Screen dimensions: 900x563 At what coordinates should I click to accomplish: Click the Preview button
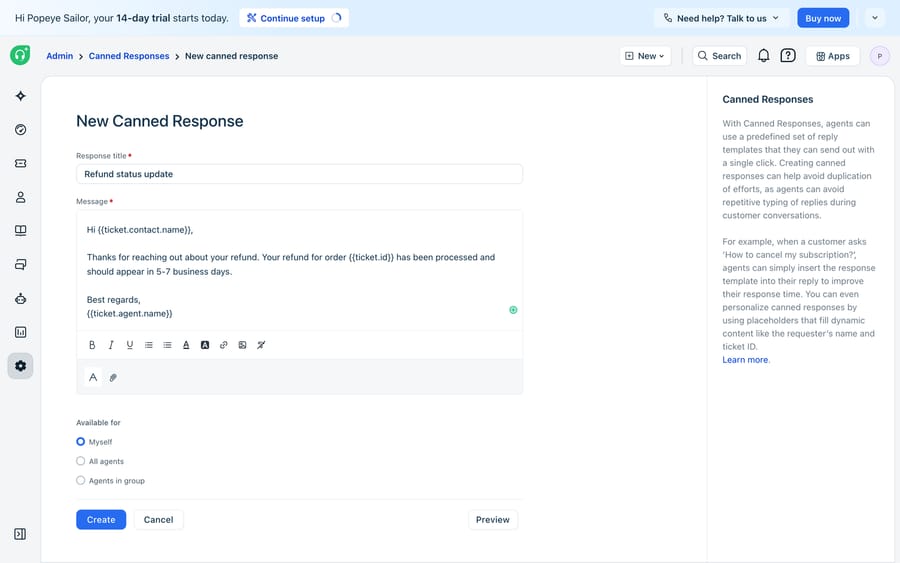tap(492, 519)
